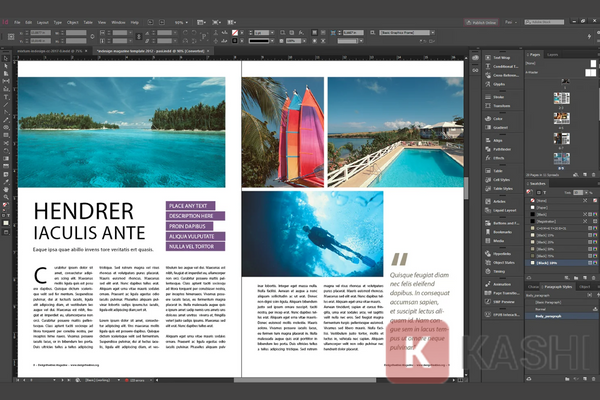The height and width of the screenshot is (400, 600).
Task: Open the Hyperlinks panel
Action: [x=502, y=254]
